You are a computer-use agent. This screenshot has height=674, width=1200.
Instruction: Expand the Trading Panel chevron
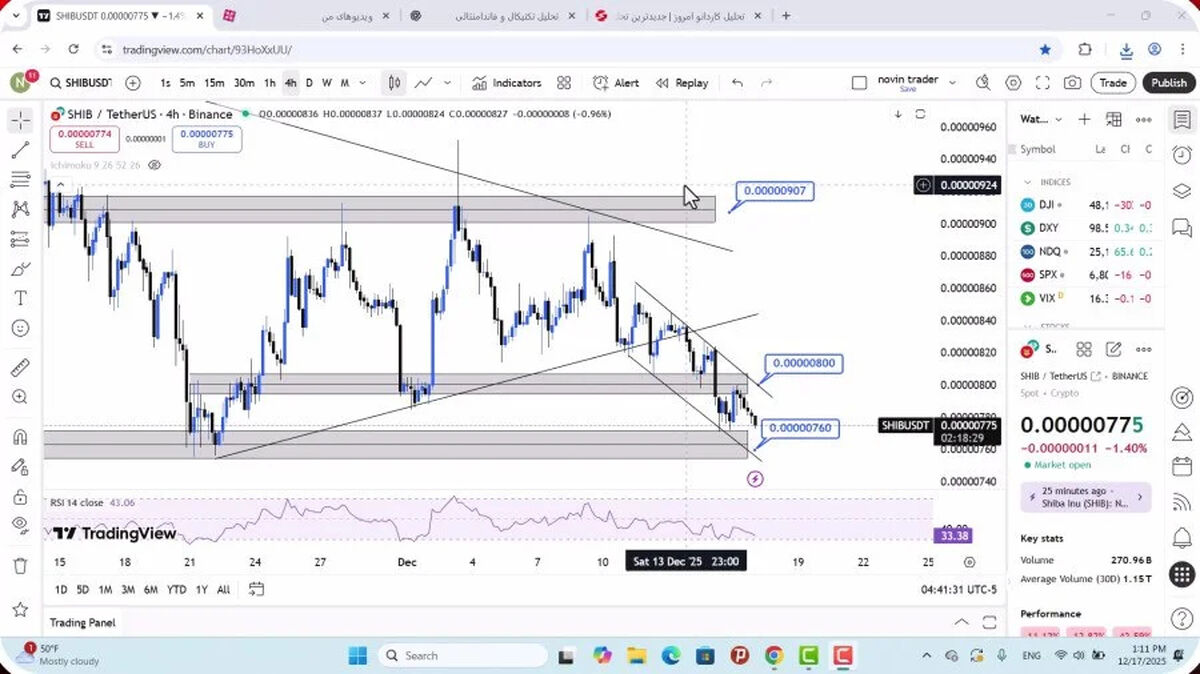click(x=961, y=622)
